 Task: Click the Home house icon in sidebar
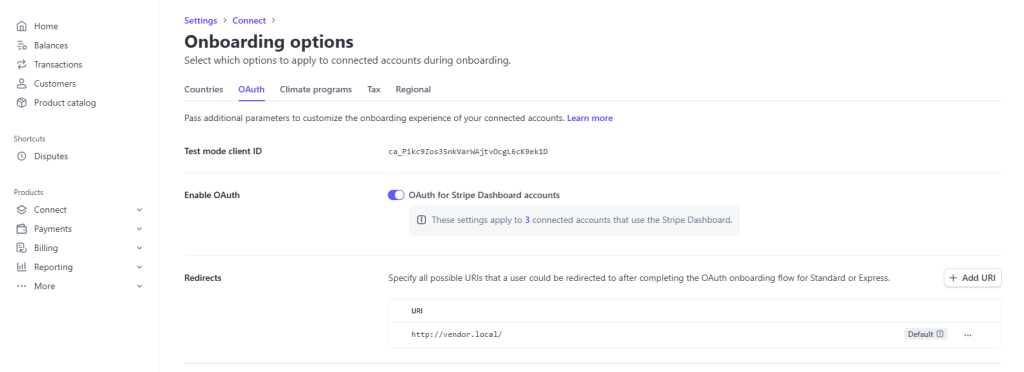click(22, 27)
